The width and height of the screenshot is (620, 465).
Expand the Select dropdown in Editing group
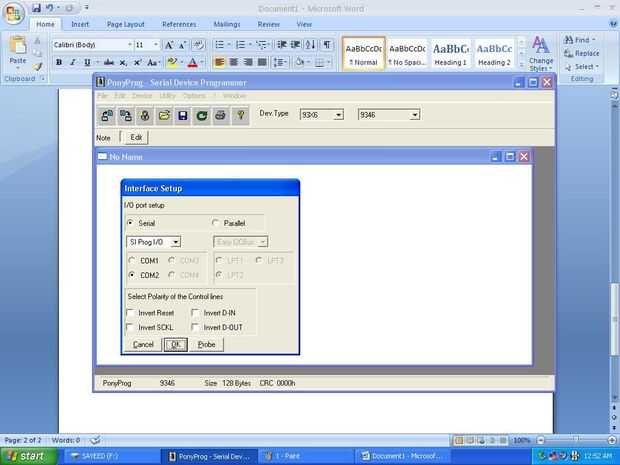pos(580,67)
